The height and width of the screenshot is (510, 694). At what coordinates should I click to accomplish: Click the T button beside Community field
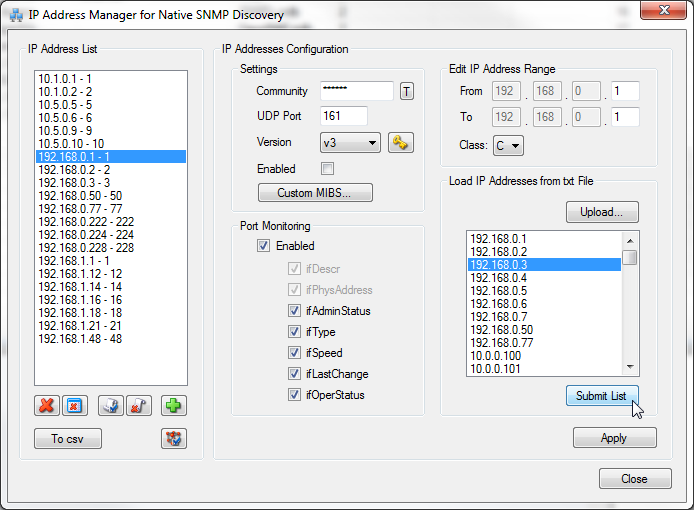(x=407, y=91)
